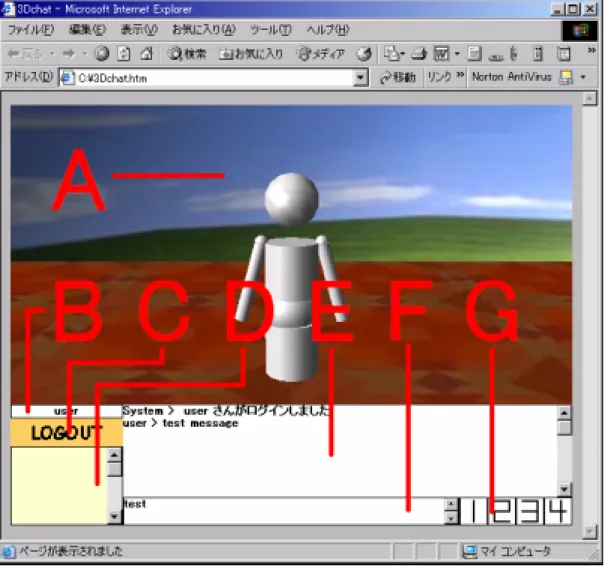Click the Refresh page toolbar icon
Viewport: 604px width, 566px height.
pyautogui.click(x=124, y=54)
